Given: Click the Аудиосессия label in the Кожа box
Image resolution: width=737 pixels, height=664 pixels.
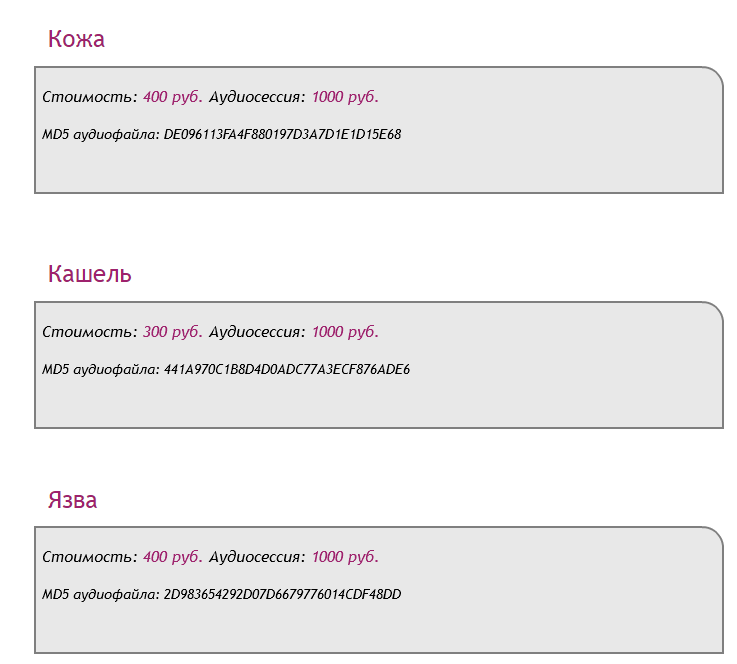Looking at the screenshot, I should pyautogui.click(x=257, y=97).
